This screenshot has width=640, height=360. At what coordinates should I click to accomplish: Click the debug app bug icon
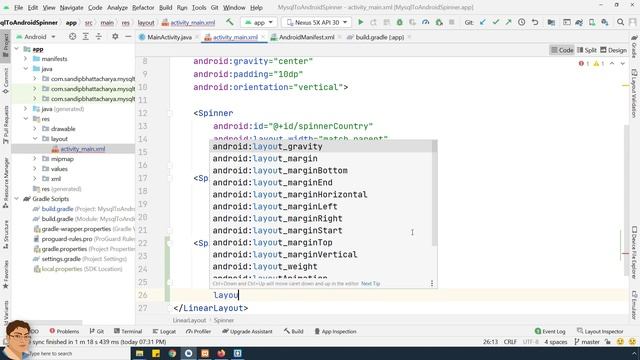(400, 22)
